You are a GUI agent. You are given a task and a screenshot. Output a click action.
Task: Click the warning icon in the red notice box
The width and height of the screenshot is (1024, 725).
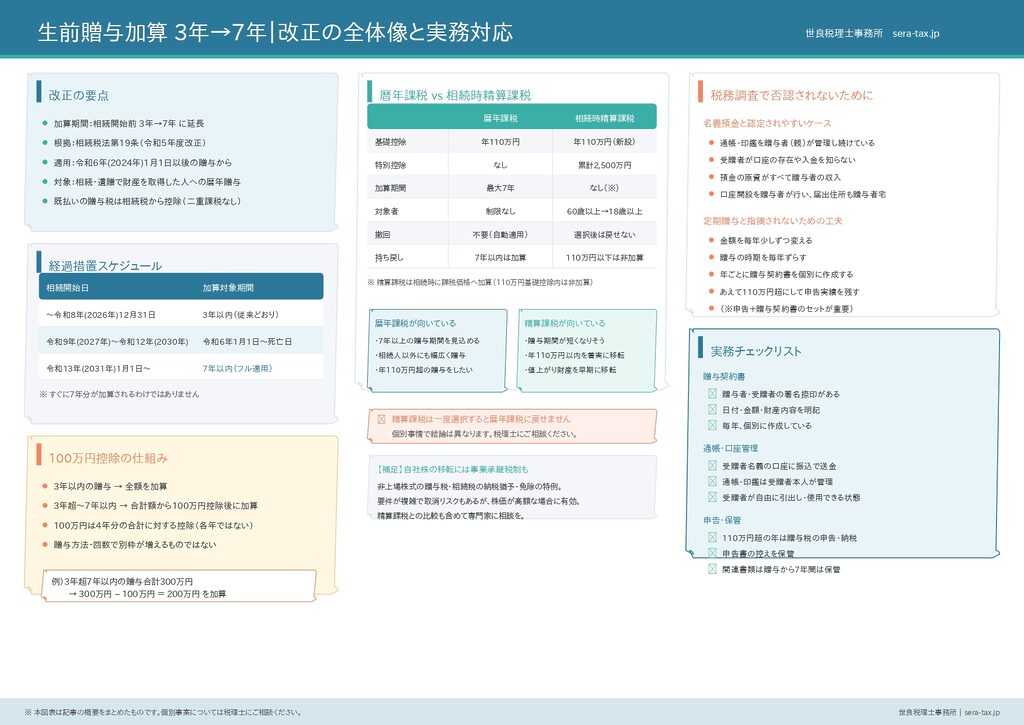tap(381, 419)
